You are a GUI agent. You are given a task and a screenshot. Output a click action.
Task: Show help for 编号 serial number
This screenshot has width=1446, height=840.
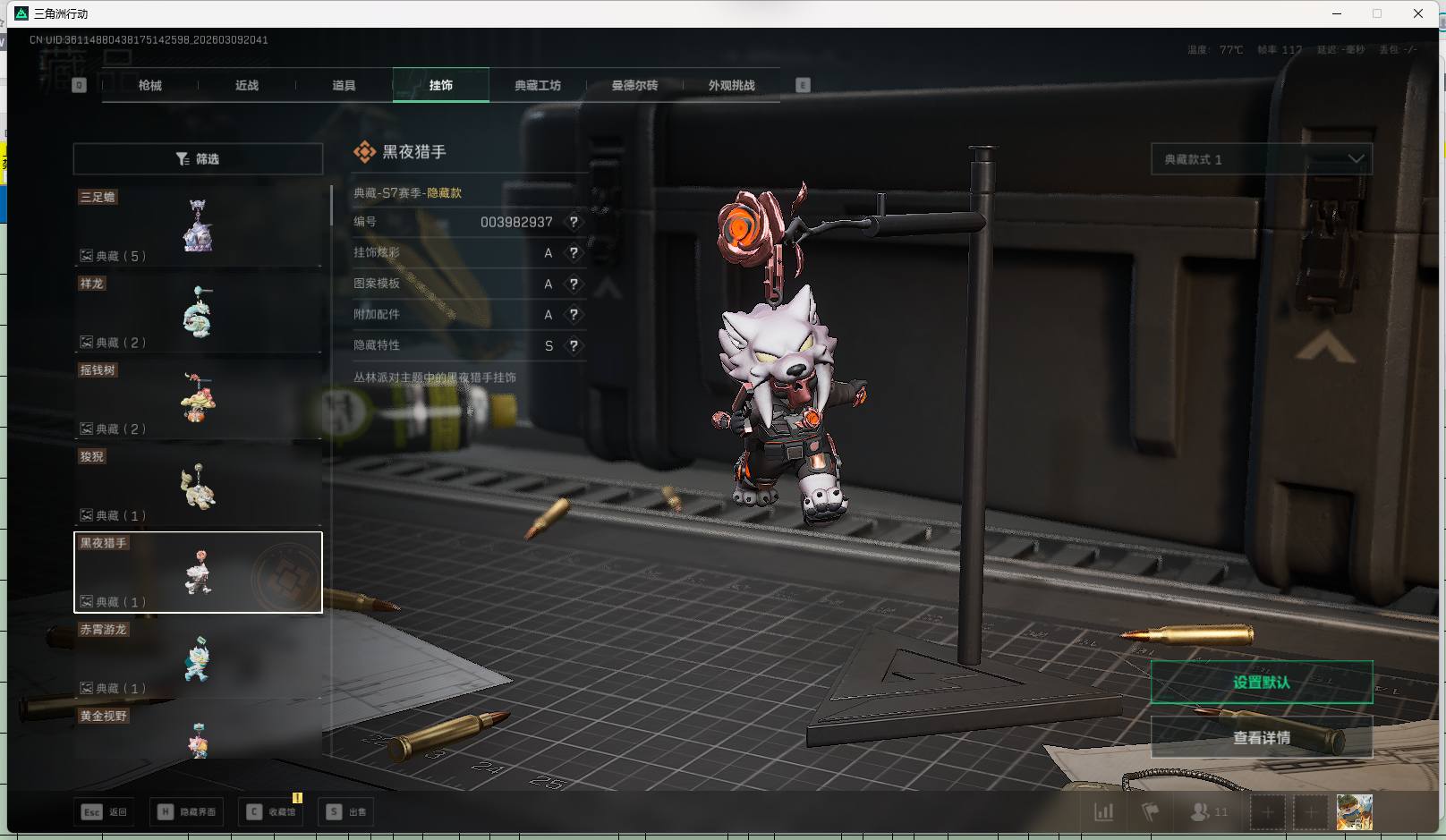point(574,222)
